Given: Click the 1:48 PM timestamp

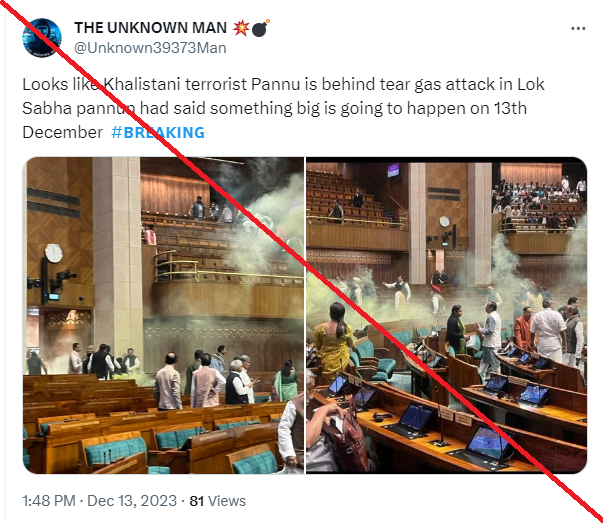Looking at the screenshot, I should click(x=48, y=501).
